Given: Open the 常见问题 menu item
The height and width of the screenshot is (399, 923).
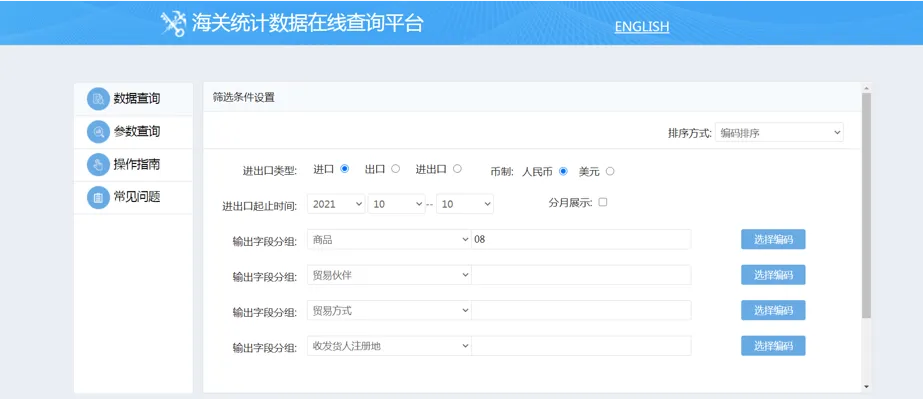Looking at the screenshot, I should coord(134,197).
